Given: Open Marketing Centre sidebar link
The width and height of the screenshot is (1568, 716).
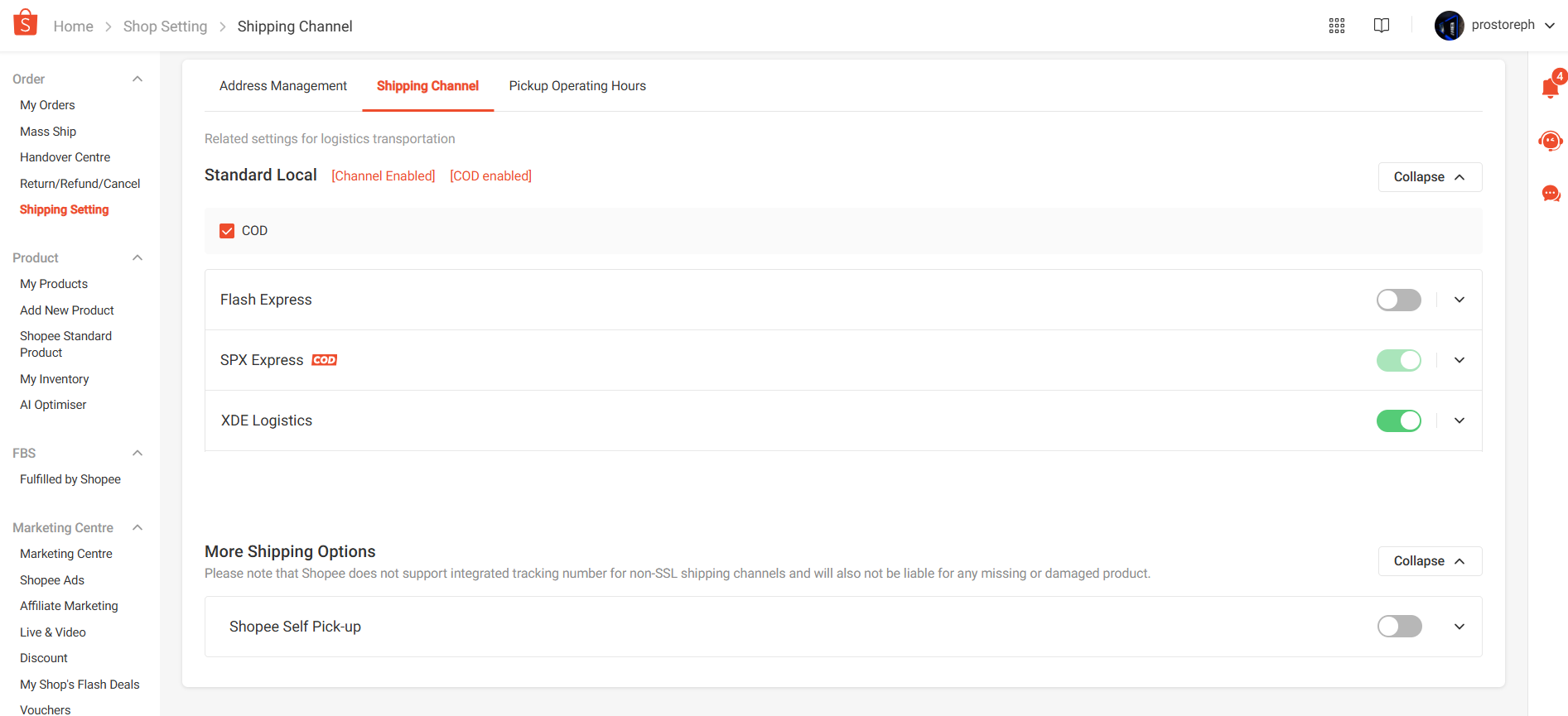Looking at the screenshot, I should [x=66, y=554].
